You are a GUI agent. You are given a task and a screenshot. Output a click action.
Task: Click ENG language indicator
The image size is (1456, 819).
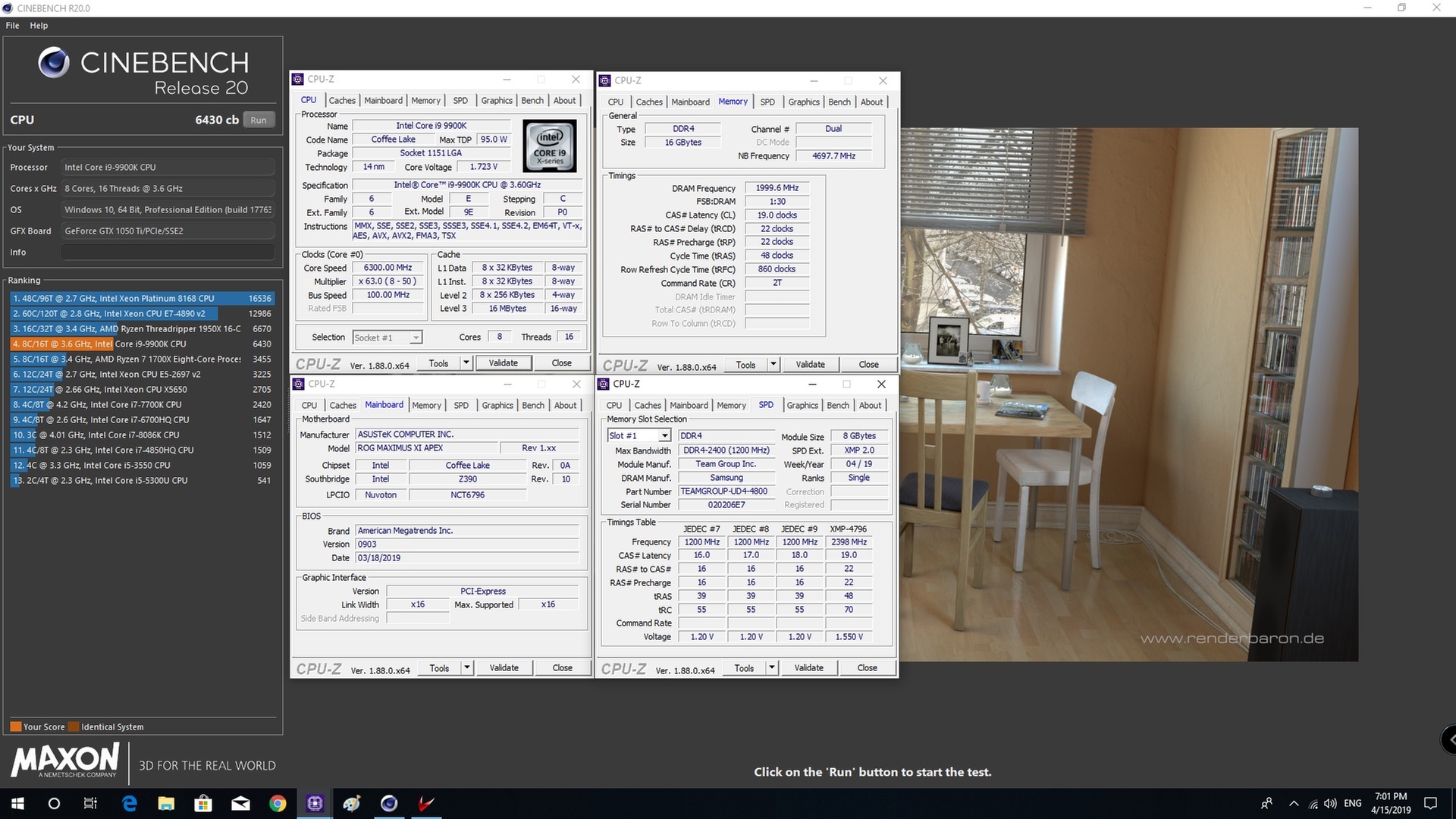(1353, 803)
